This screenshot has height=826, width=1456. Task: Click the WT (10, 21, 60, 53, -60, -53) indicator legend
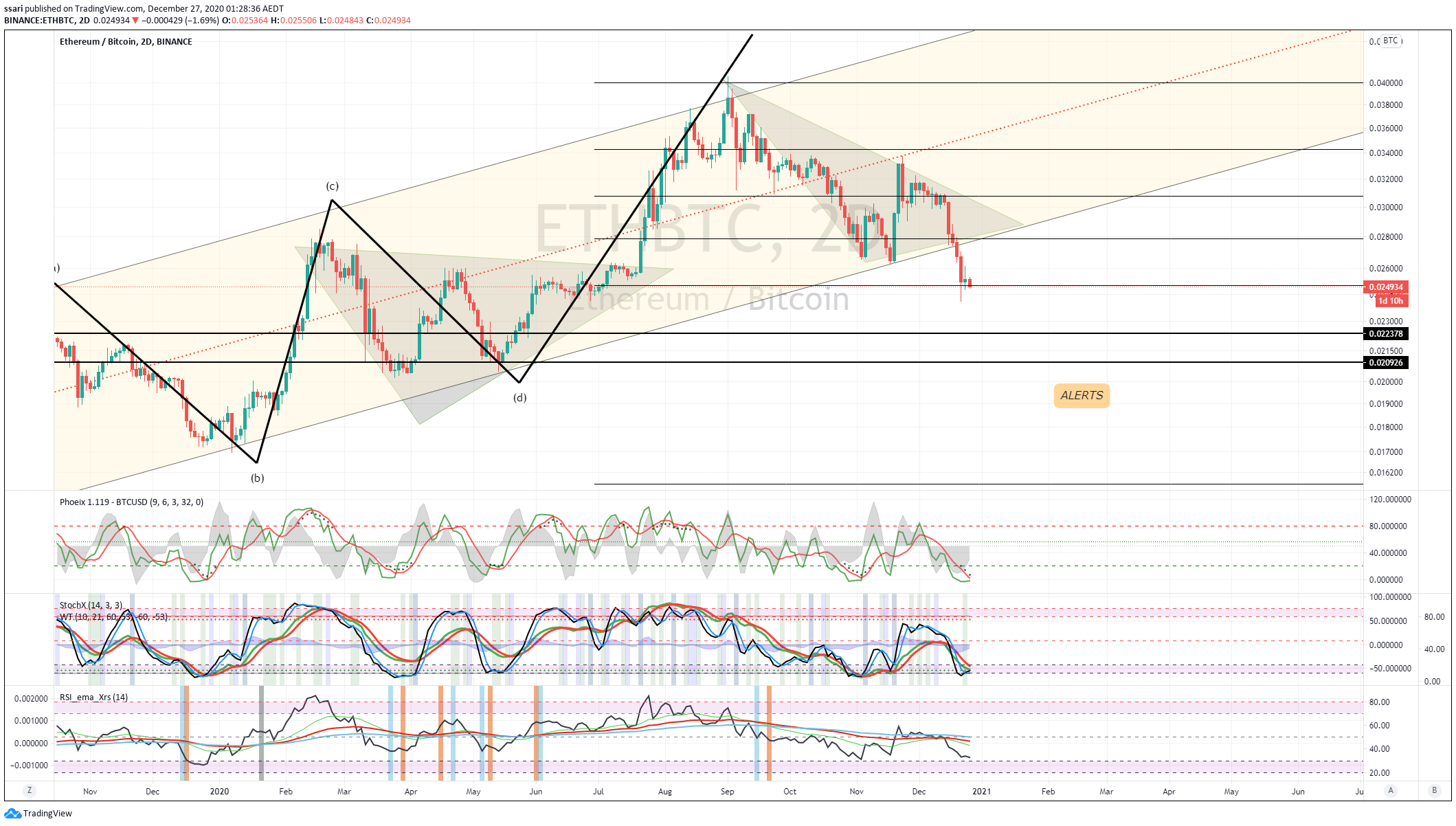(x=113, y=617)
